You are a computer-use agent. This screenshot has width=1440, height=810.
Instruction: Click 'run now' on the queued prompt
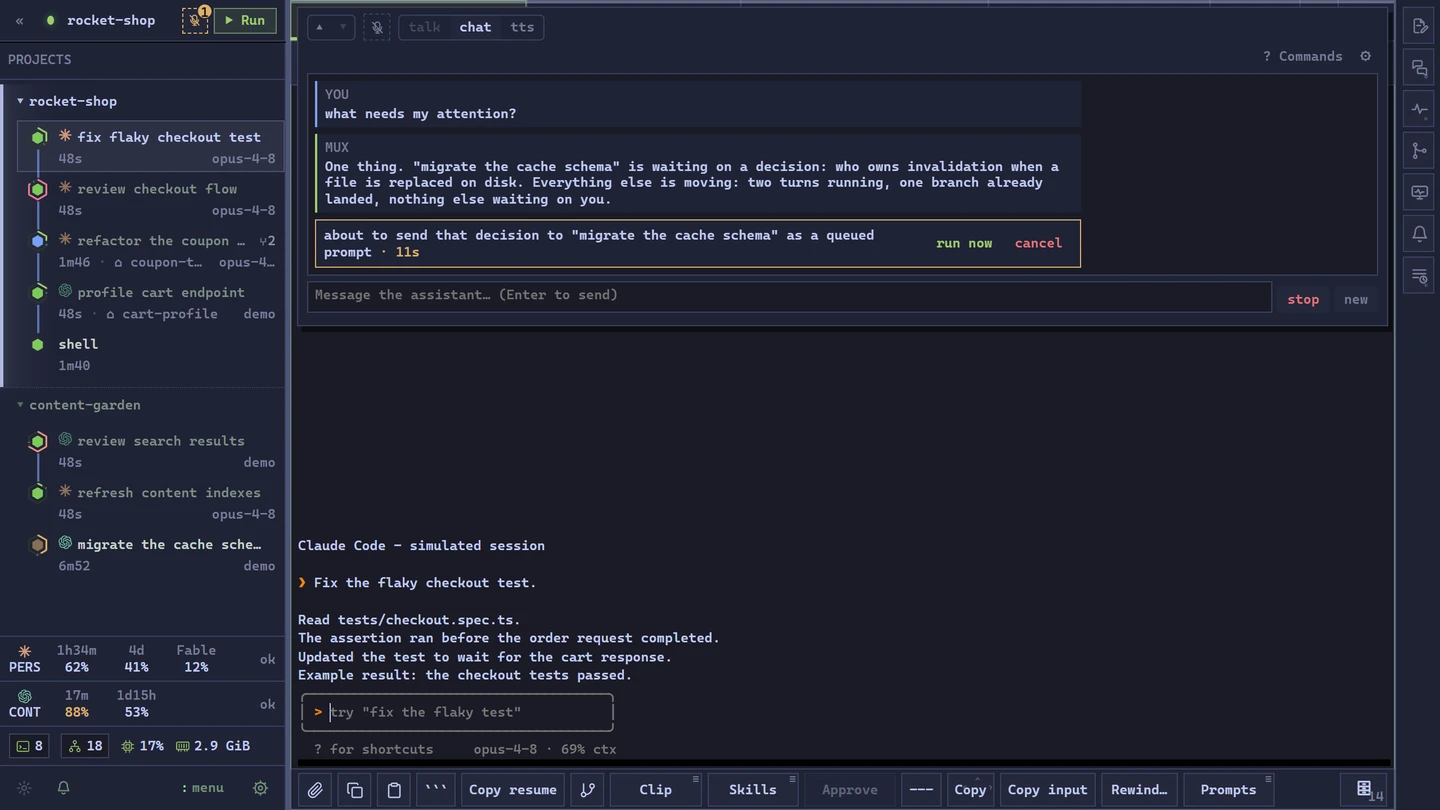(x=964, y=243)
